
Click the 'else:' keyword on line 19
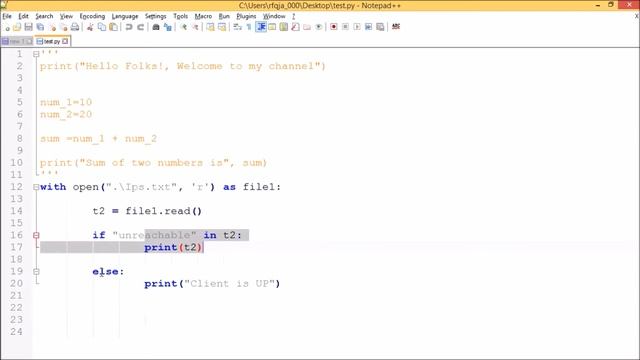click(108, 271)
